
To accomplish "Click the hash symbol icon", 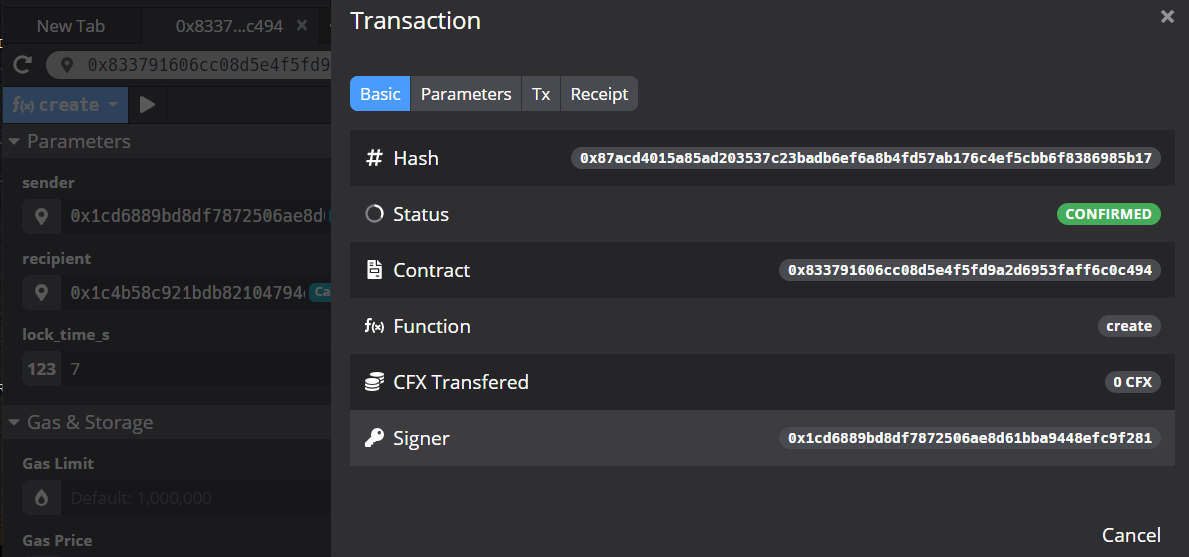I will click(x=375, y=158).
